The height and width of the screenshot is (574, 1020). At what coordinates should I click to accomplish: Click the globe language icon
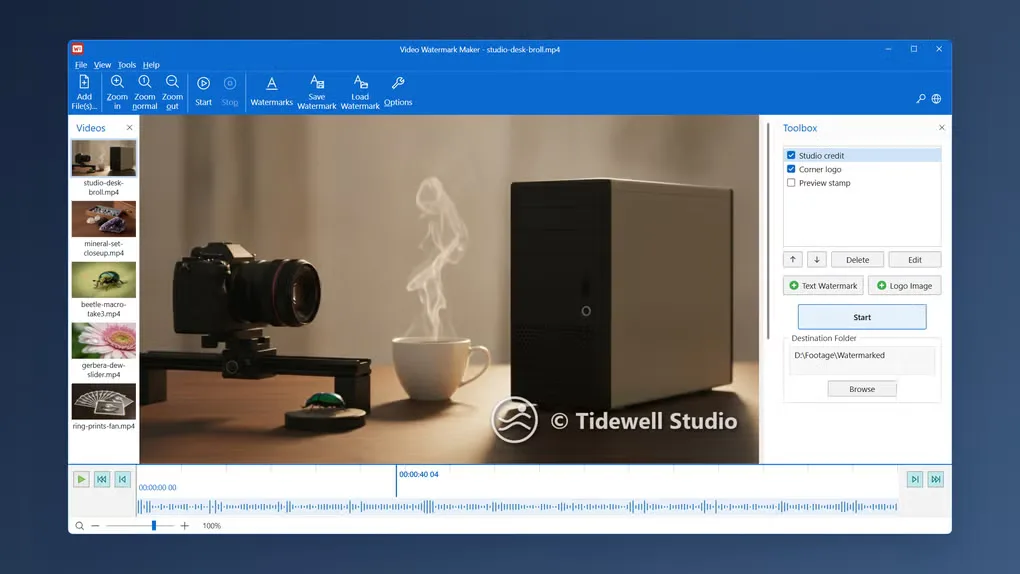(x=936, y=99)
